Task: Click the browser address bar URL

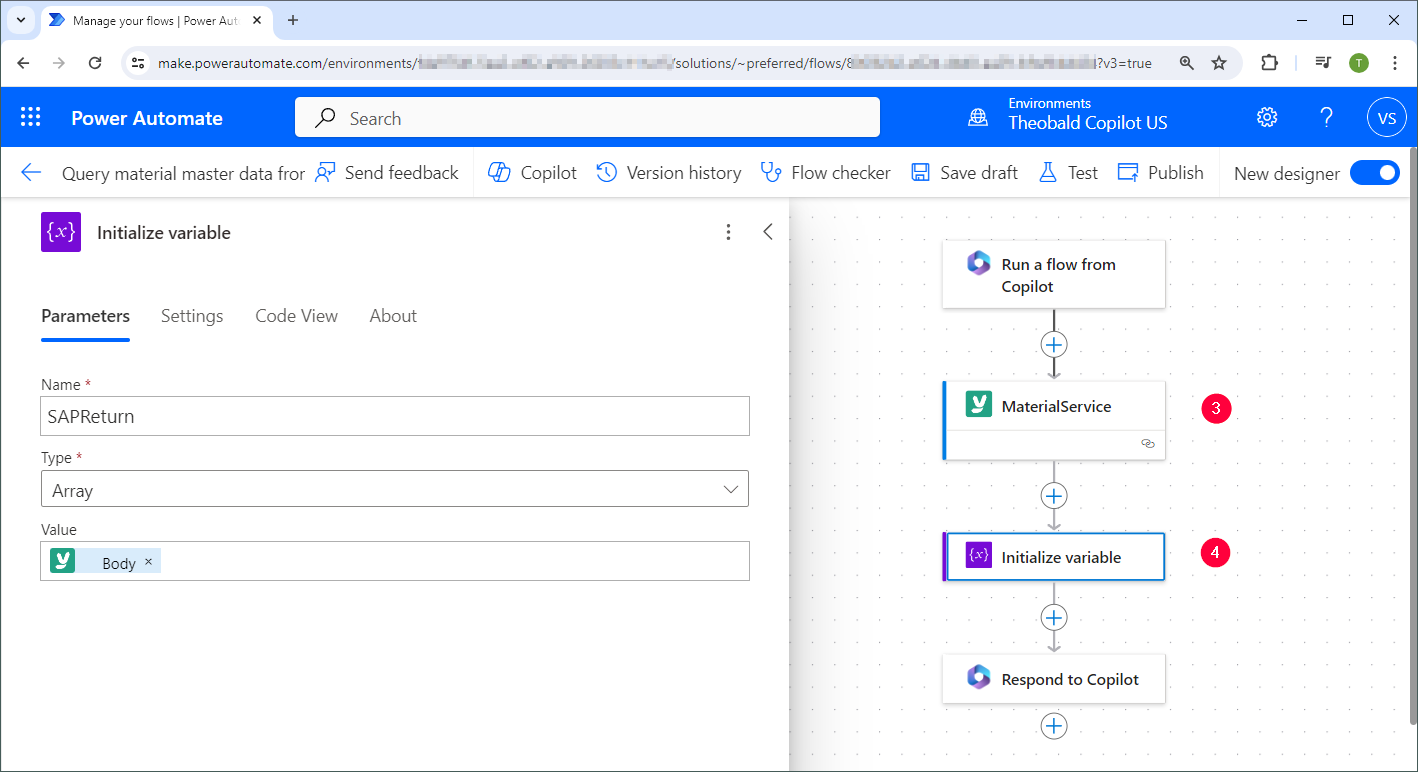Action: (x=654, y=63)
